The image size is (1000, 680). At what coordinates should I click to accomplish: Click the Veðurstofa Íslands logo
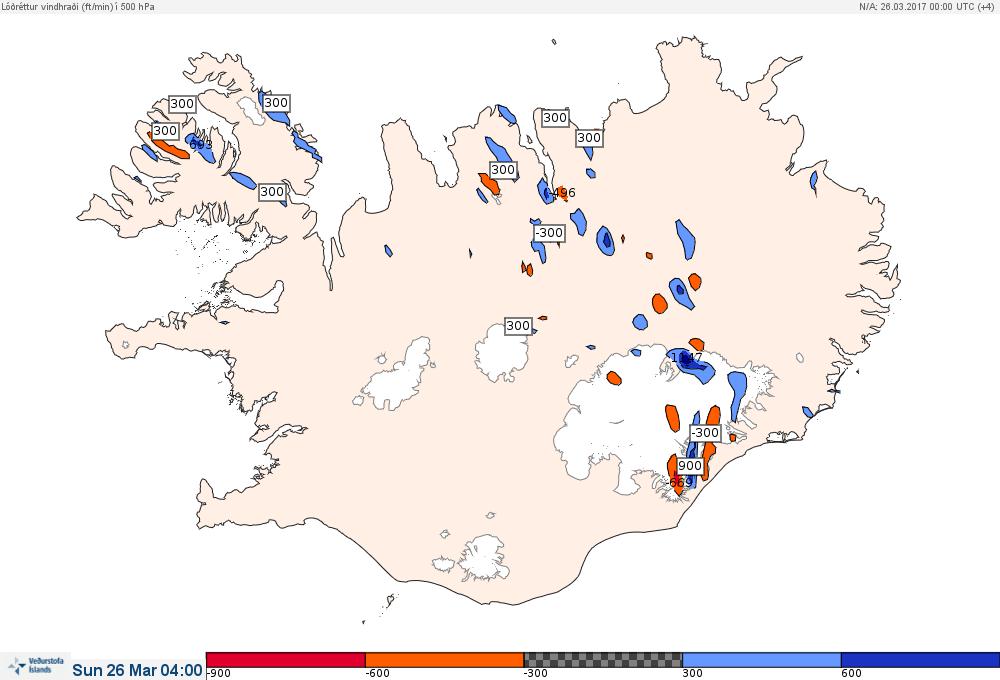35,666
